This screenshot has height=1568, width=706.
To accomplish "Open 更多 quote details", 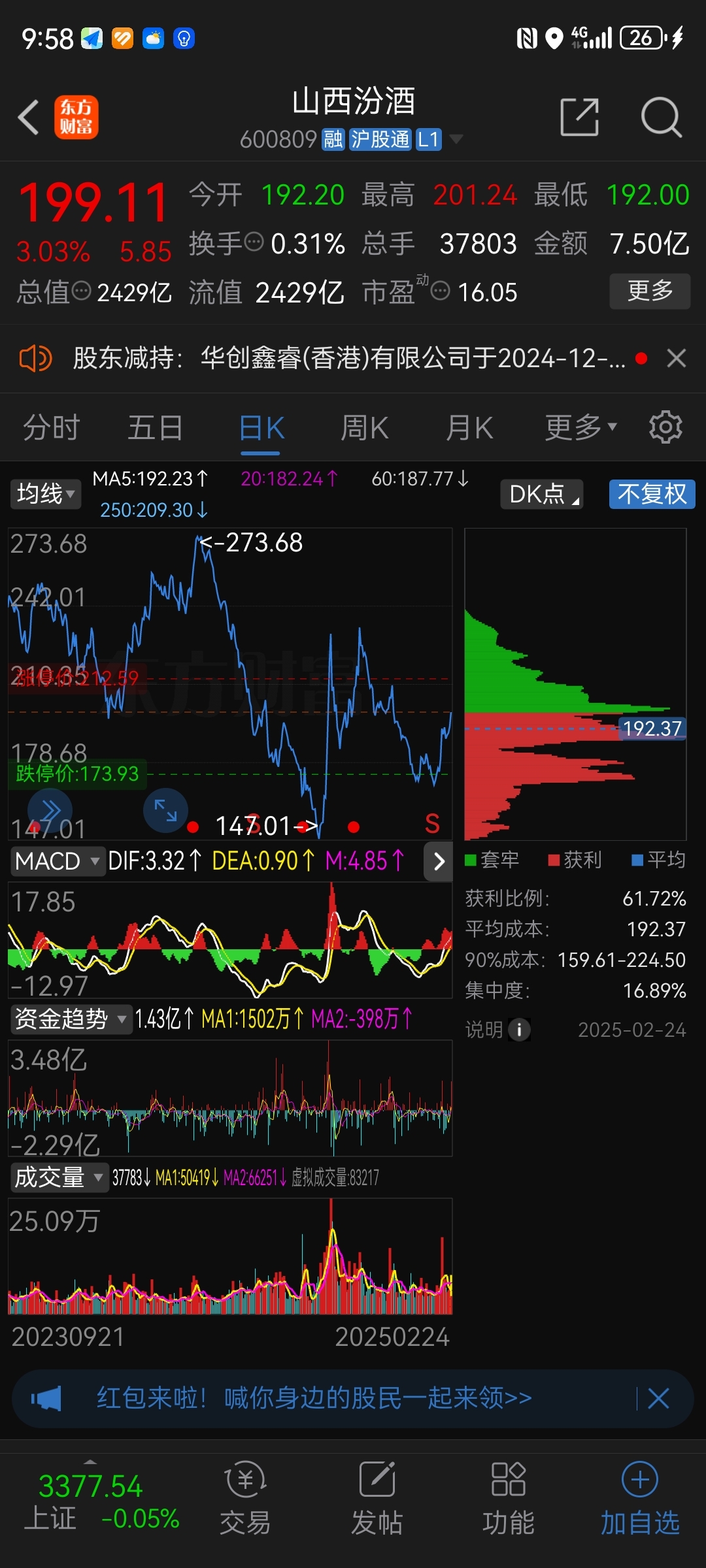I will [x=650, y=291].
